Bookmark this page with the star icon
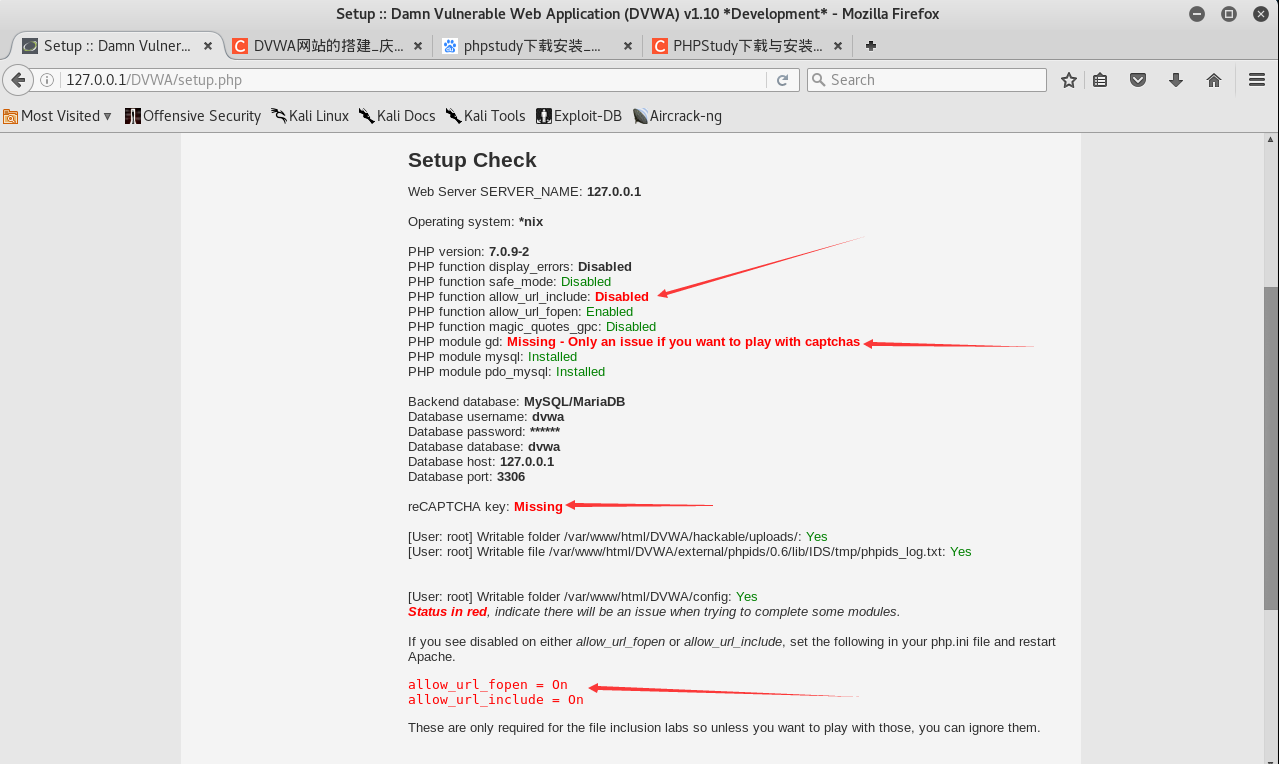The height and width of the screenshot is (764, 1279). point(1068,79)
